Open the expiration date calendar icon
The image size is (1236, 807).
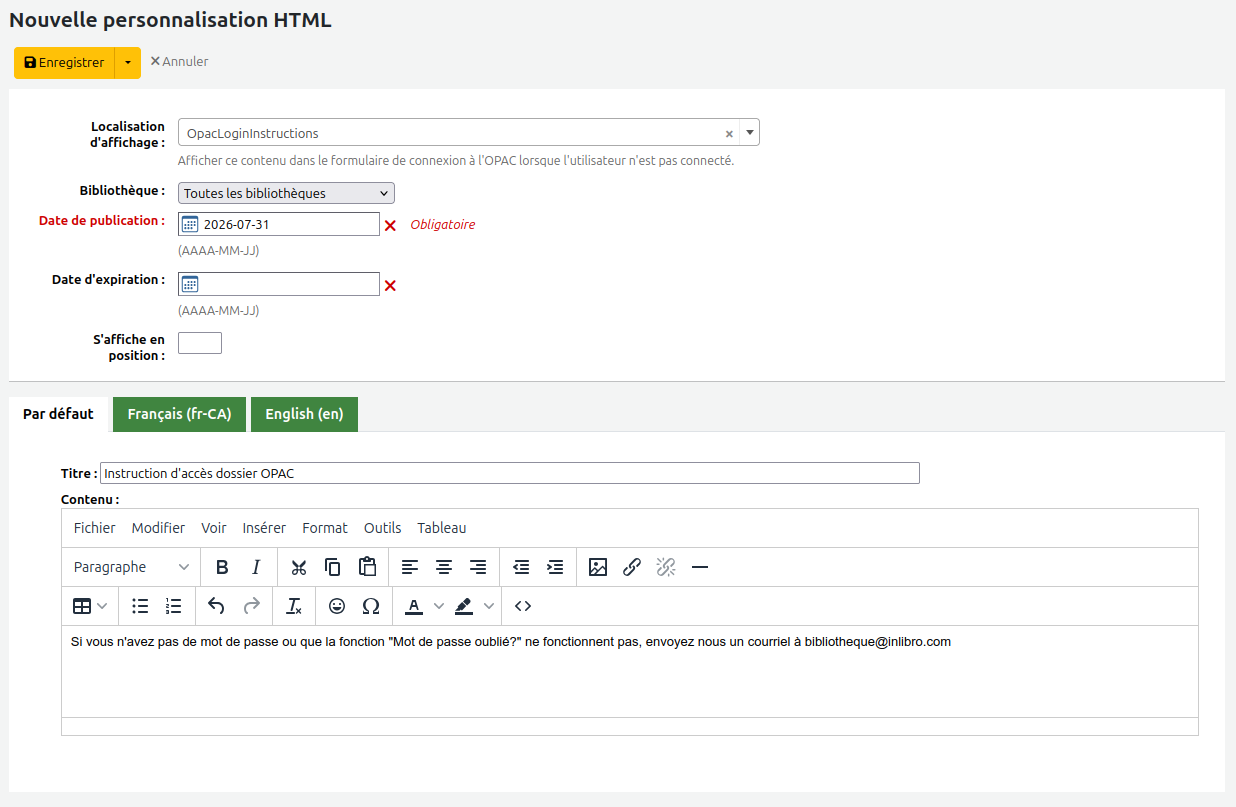pos(190,284)
